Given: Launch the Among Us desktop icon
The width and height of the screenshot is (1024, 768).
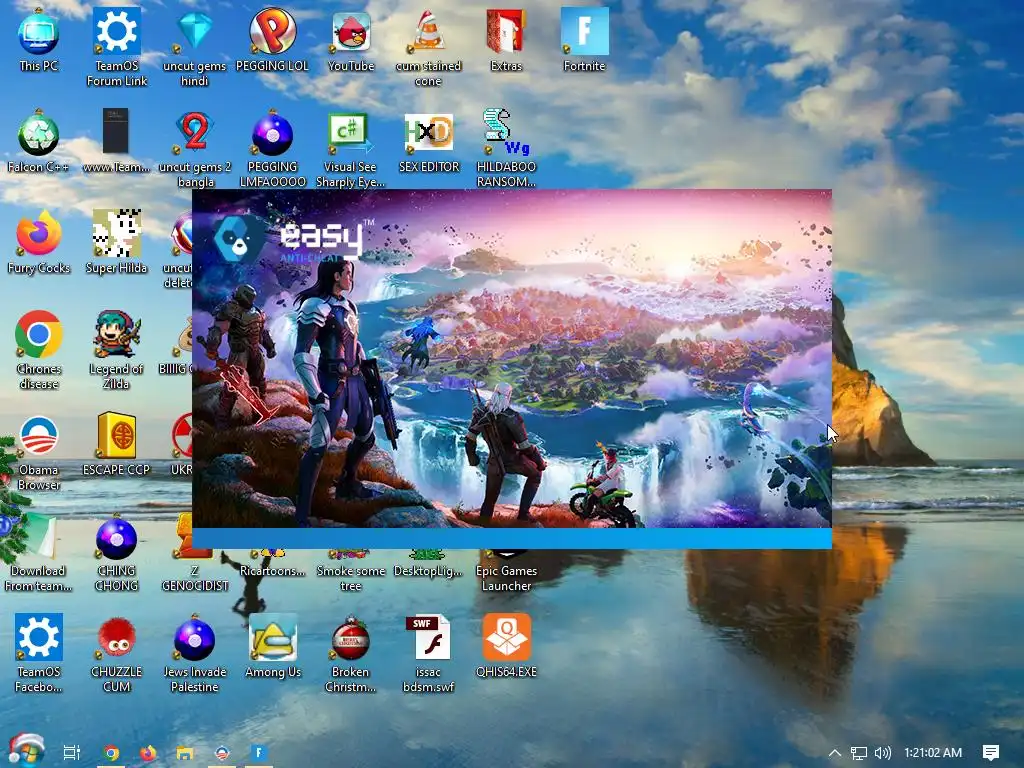Looking at the screenshot, I should click(x=273, y=647).
